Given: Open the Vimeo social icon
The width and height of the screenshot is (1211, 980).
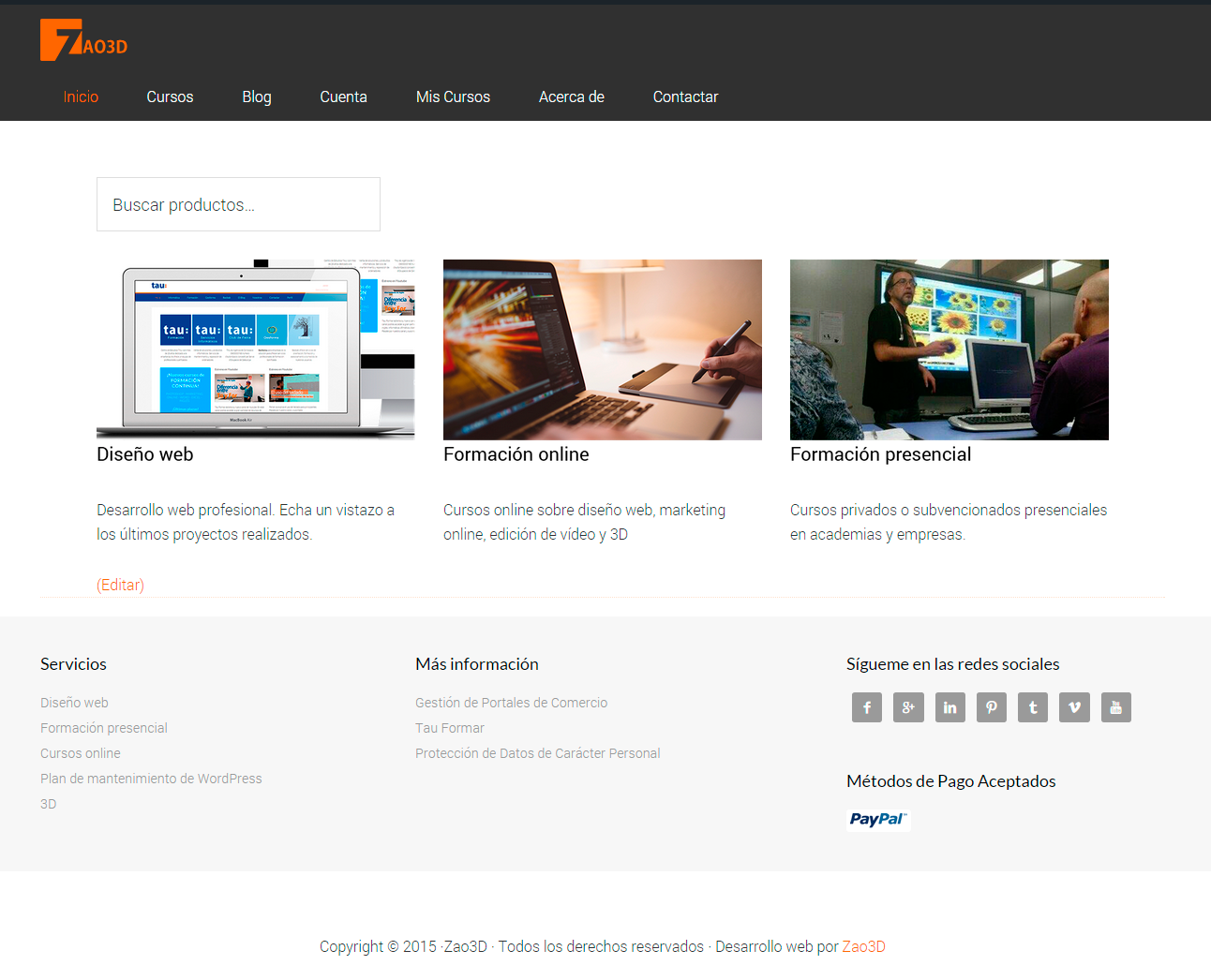Looking at the screenshot, I should pyautogui.click(x=1074, y=707).
